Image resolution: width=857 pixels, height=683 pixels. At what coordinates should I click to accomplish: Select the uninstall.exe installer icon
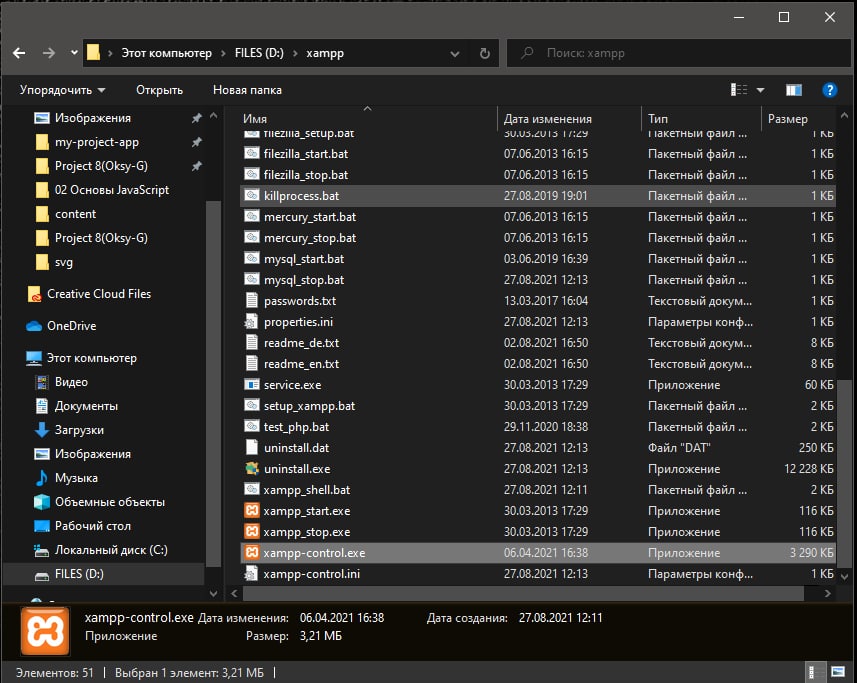251,469
